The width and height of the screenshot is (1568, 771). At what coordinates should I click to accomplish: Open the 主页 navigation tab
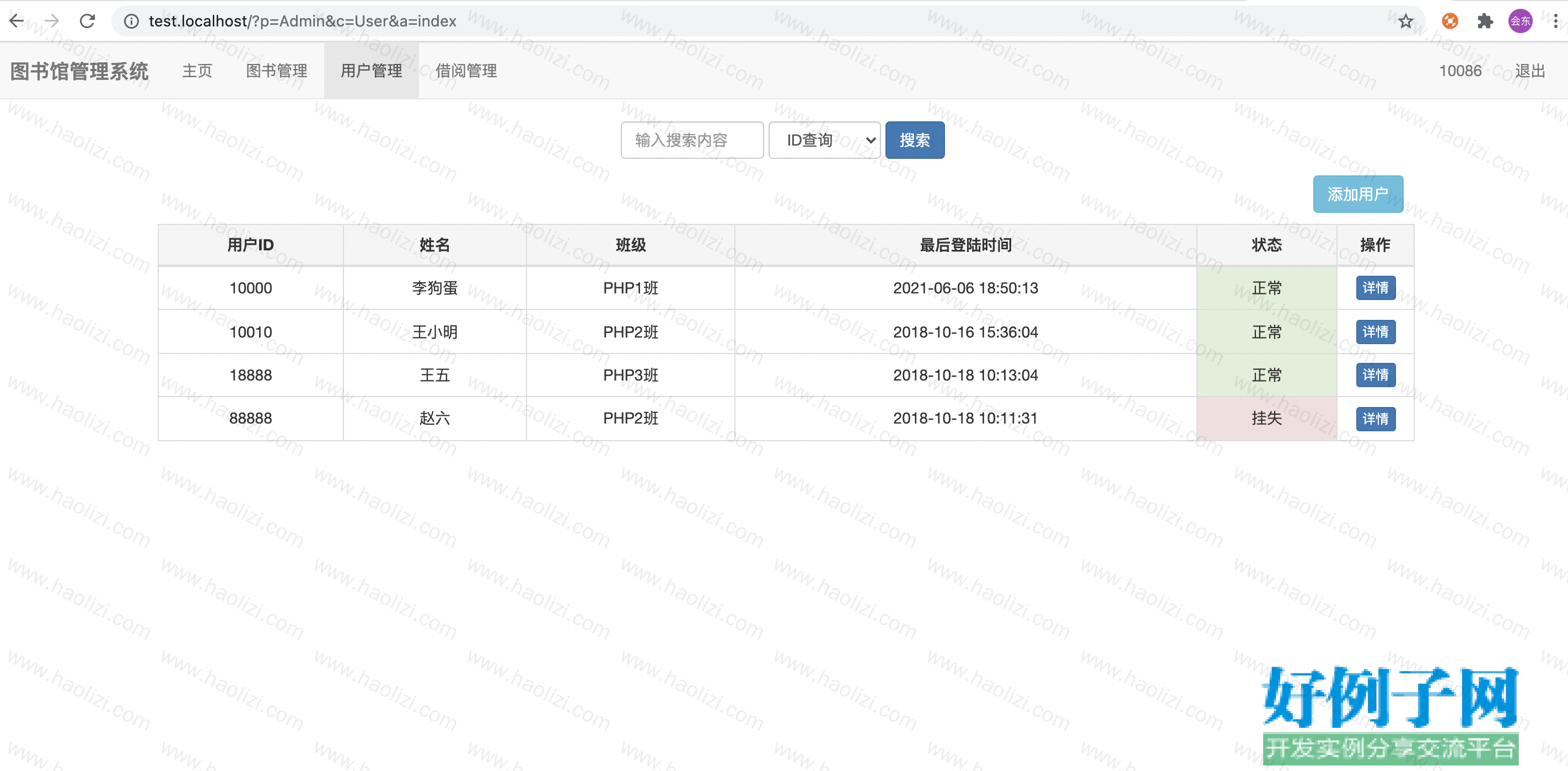(x=197, y=71)
